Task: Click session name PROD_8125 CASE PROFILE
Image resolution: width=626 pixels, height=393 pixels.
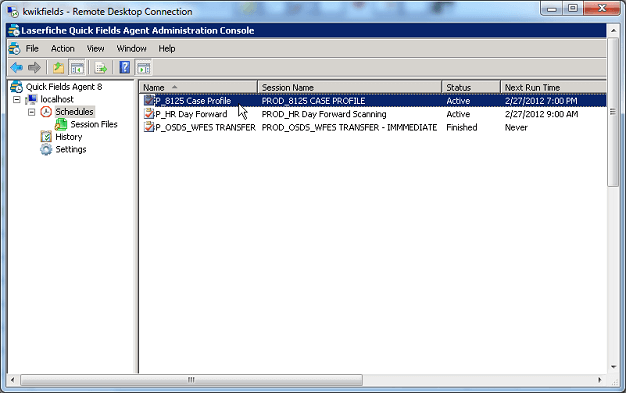Action: coord(313,101)
